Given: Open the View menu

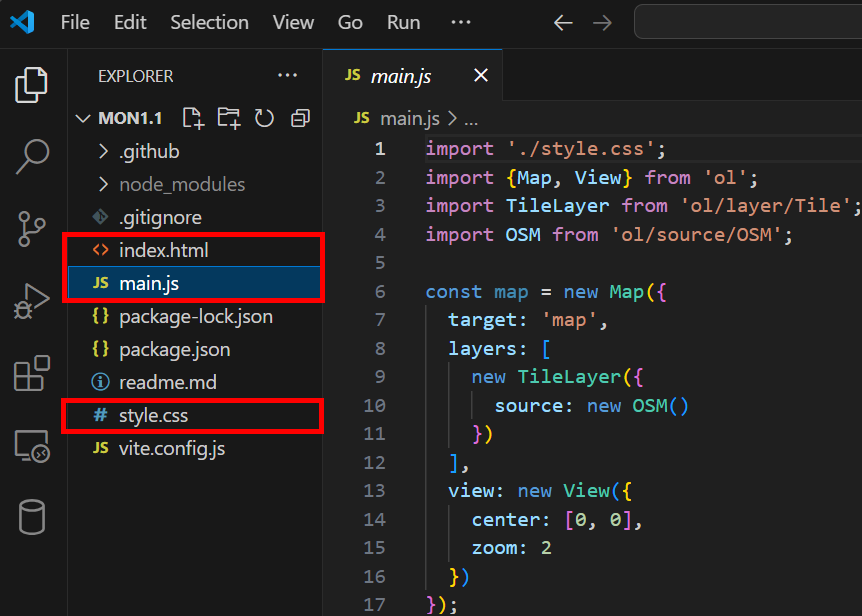Looking at the screenshot, I should [x=293, y=23].
